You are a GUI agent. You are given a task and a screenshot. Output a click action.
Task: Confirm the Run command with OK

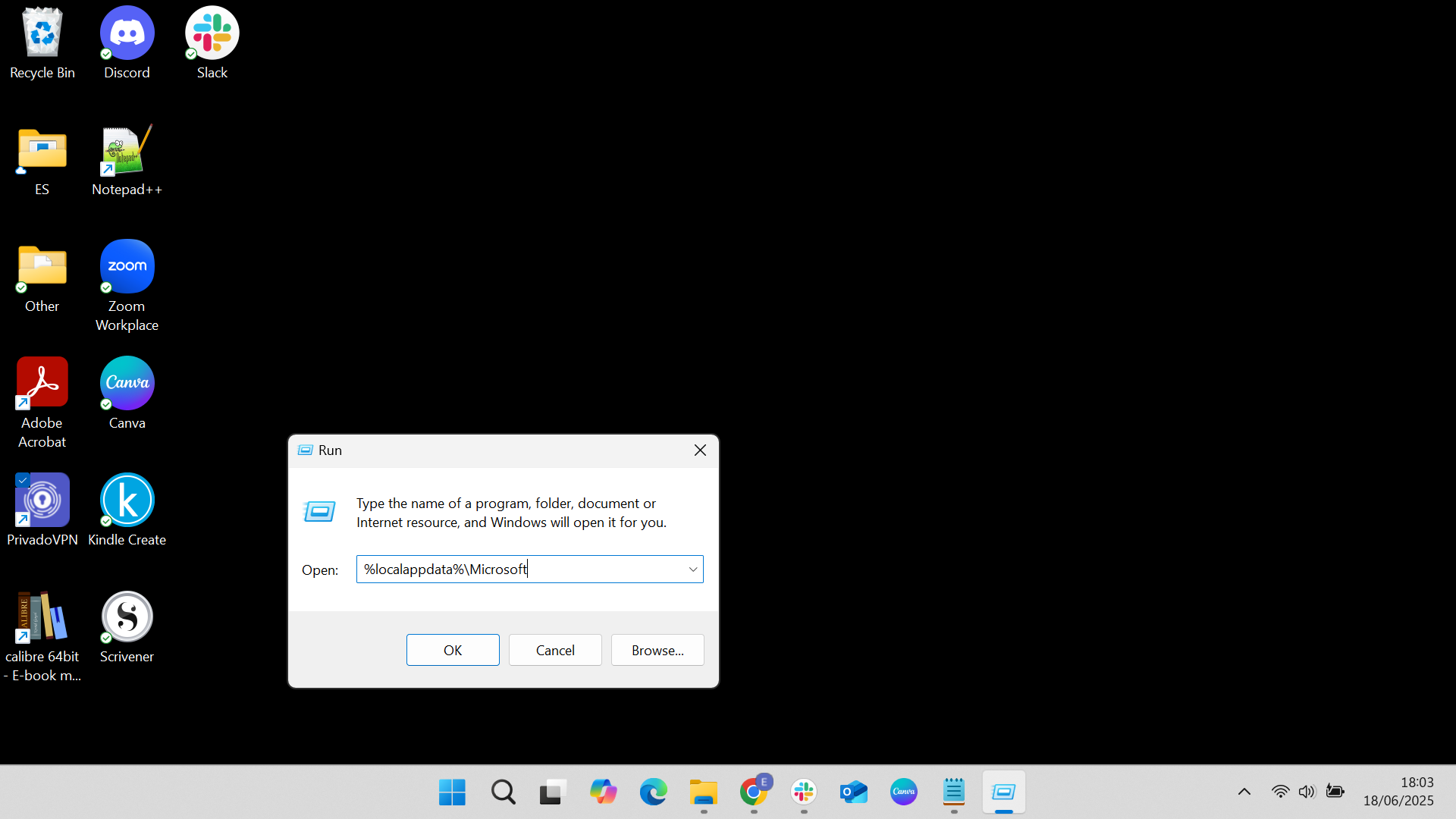(x=453, y=650)
